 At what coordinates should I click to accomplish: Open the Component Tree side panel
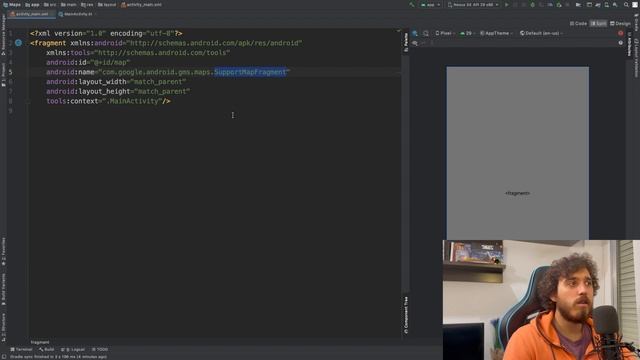(406, 315)
